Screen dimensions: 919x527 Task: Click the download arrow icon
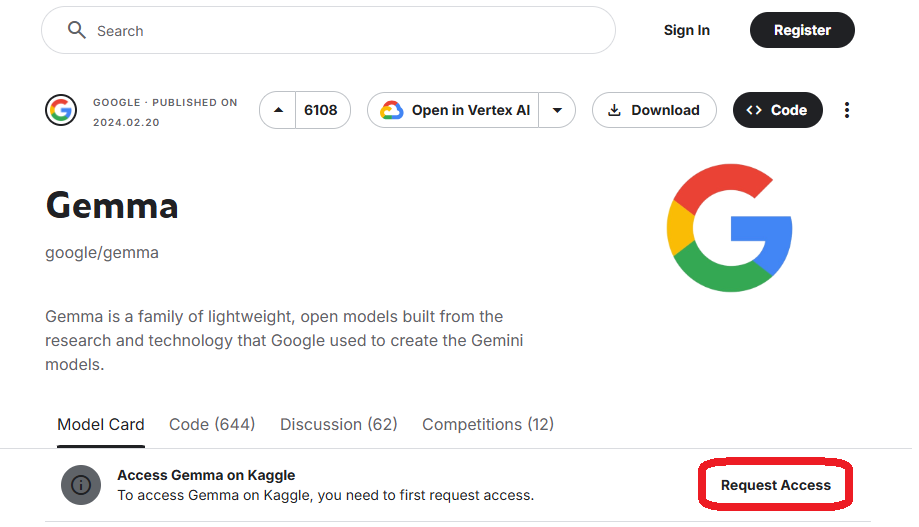[x=614, y=110]
